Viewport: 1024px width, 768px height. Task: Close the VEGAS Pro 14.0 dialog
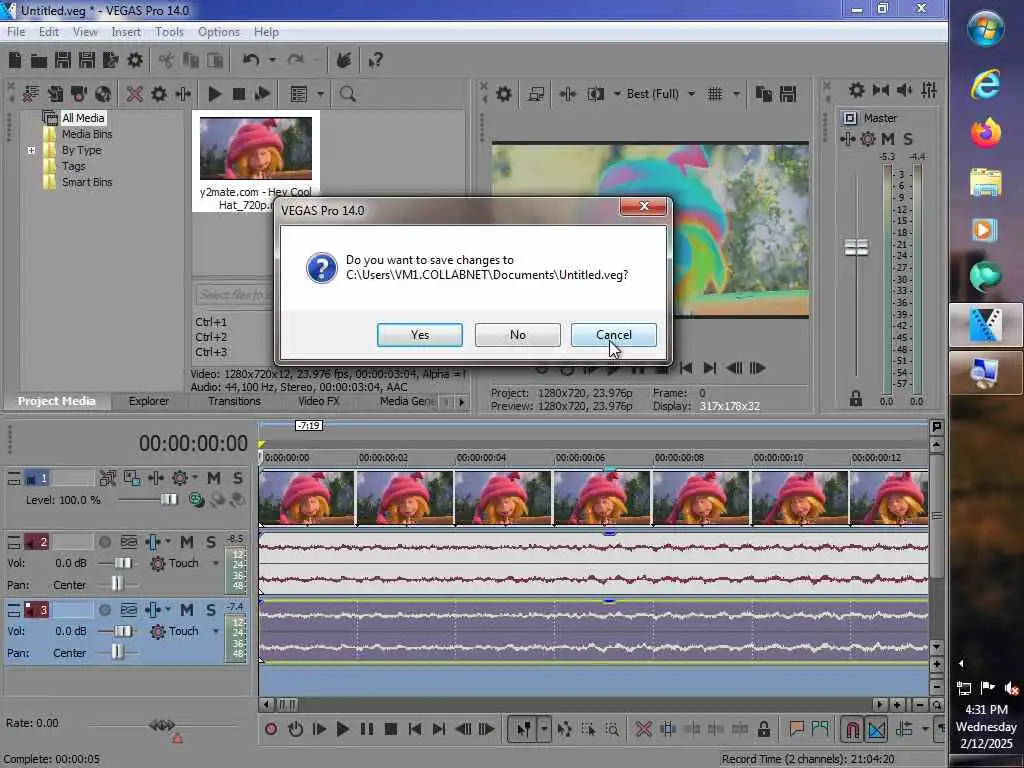click(x=643, y=206)
